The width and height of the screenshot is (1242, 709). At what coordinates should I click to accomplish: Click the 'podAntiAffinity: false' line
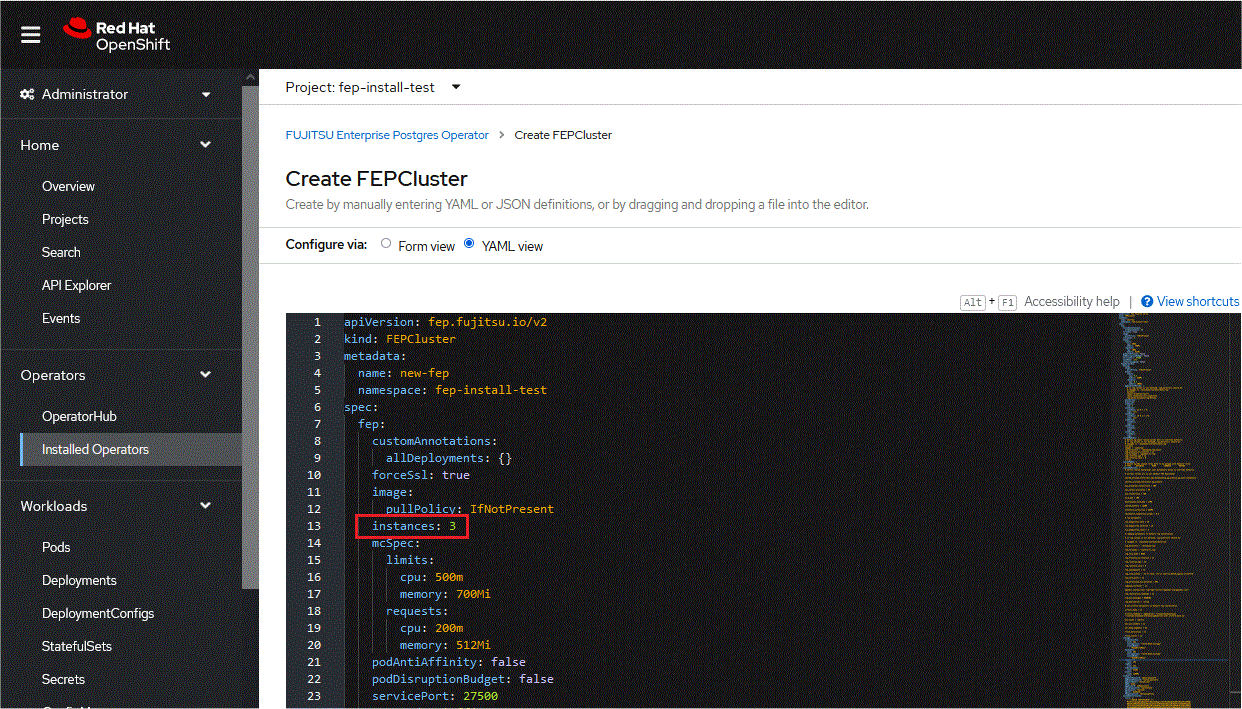pyautogui.click(x=448, y=662)
